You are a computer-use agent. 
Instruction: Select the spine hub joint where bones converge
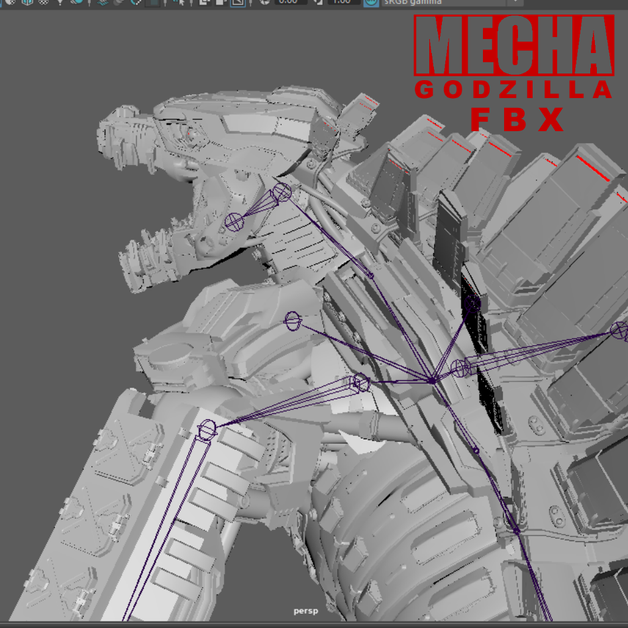432,380
